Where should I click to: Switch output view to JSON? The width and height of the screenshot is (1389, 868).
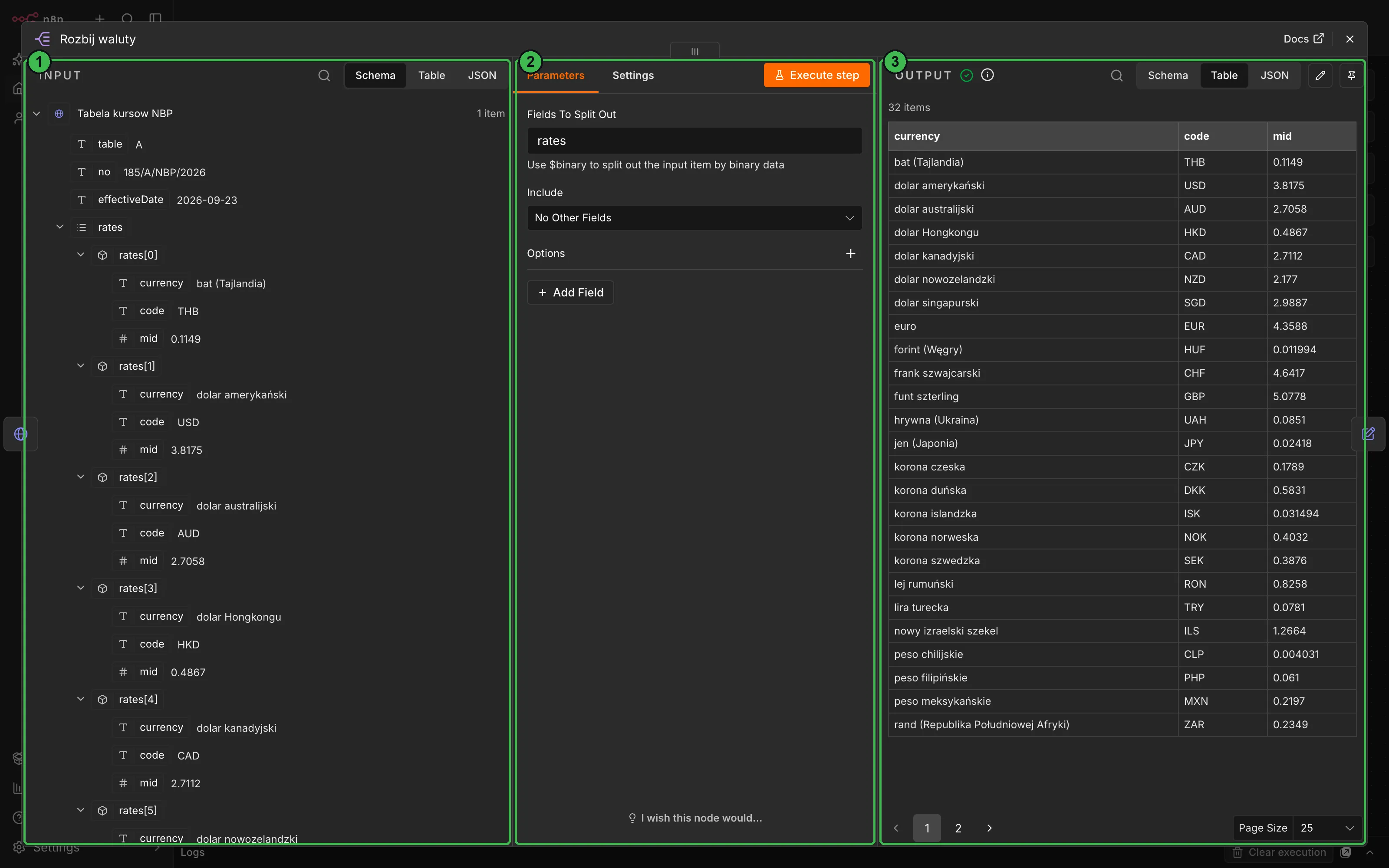click(1274, 75)
